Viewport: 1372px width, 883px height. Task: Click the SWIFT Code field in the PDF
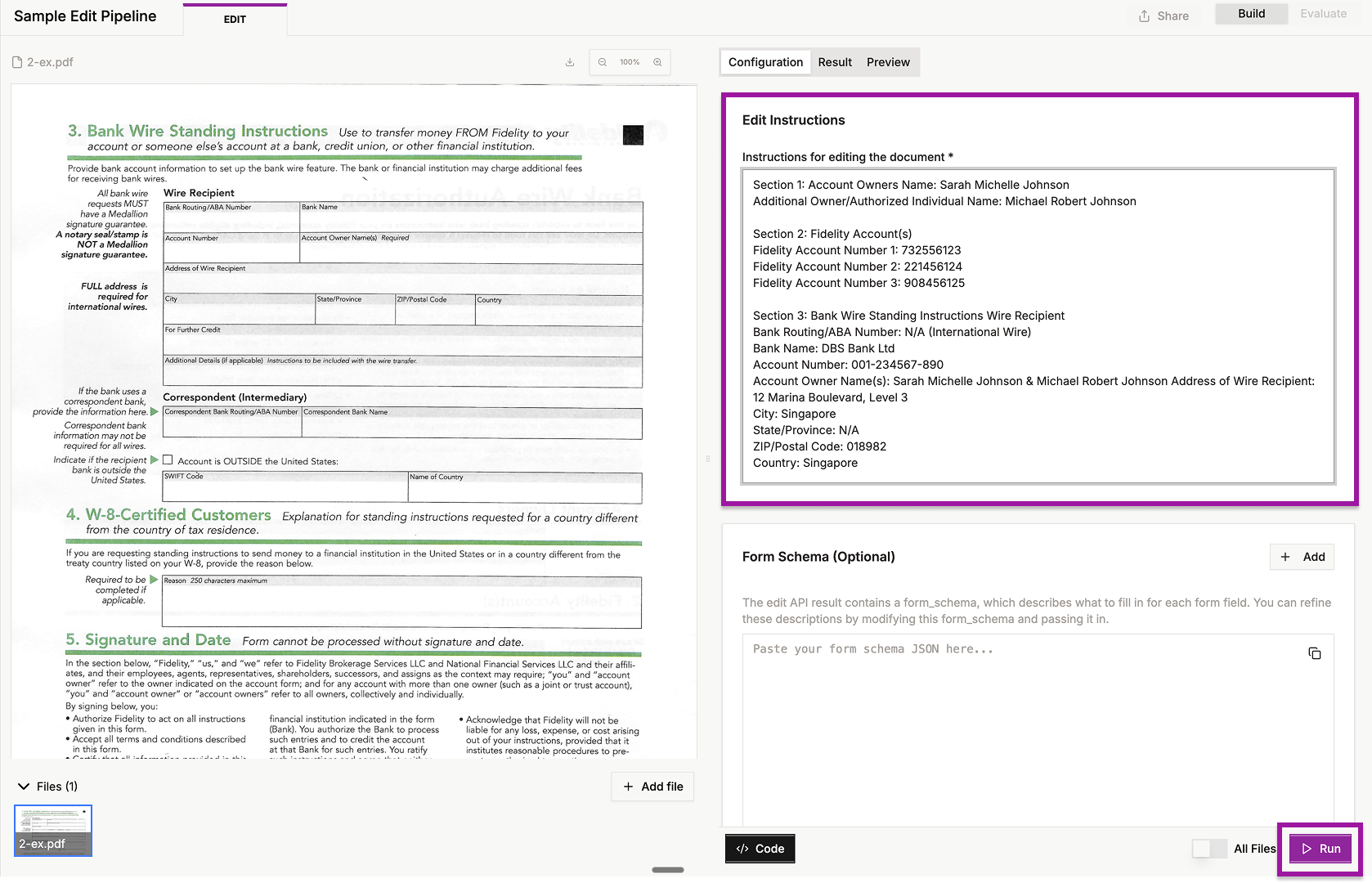tap(285, 487)
